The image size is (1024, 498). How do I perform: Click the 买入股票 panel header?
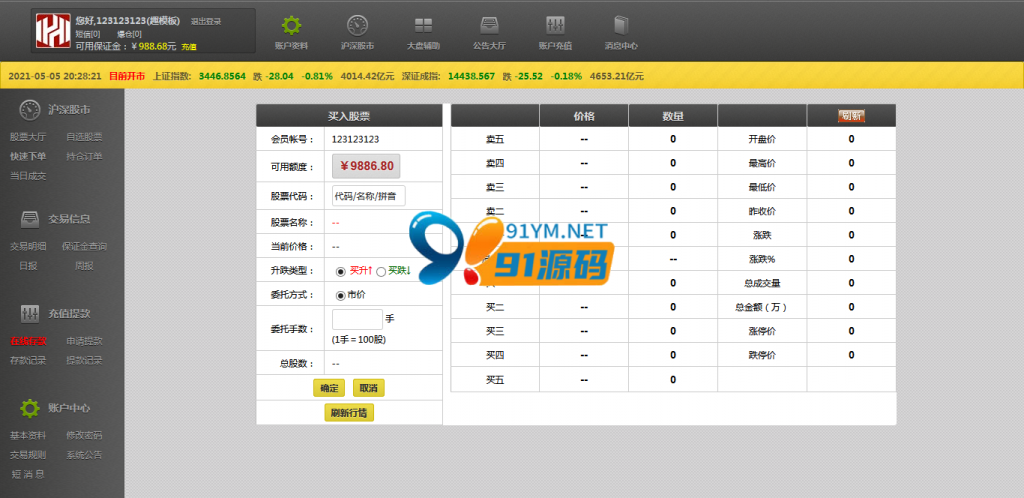(x=349, y=116)
